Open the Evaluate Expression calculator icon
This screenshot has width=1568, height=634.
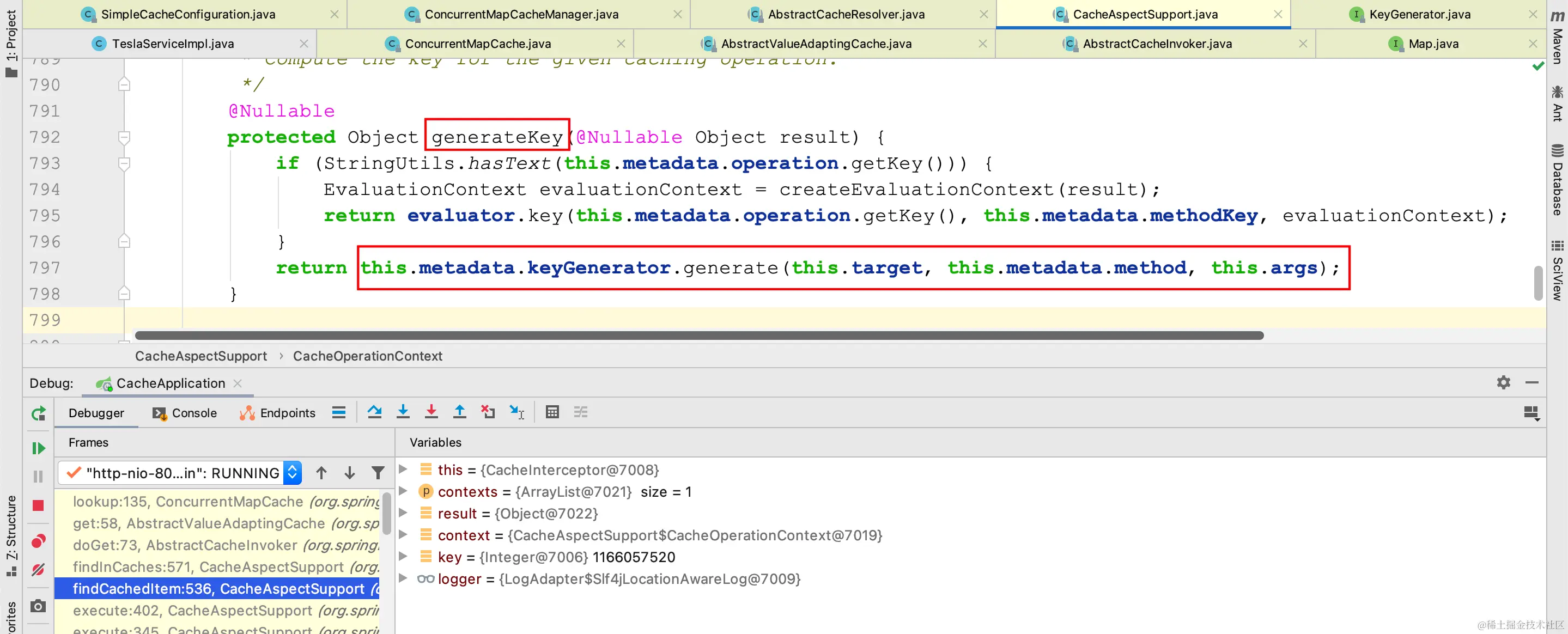click(x=552, y=412)
